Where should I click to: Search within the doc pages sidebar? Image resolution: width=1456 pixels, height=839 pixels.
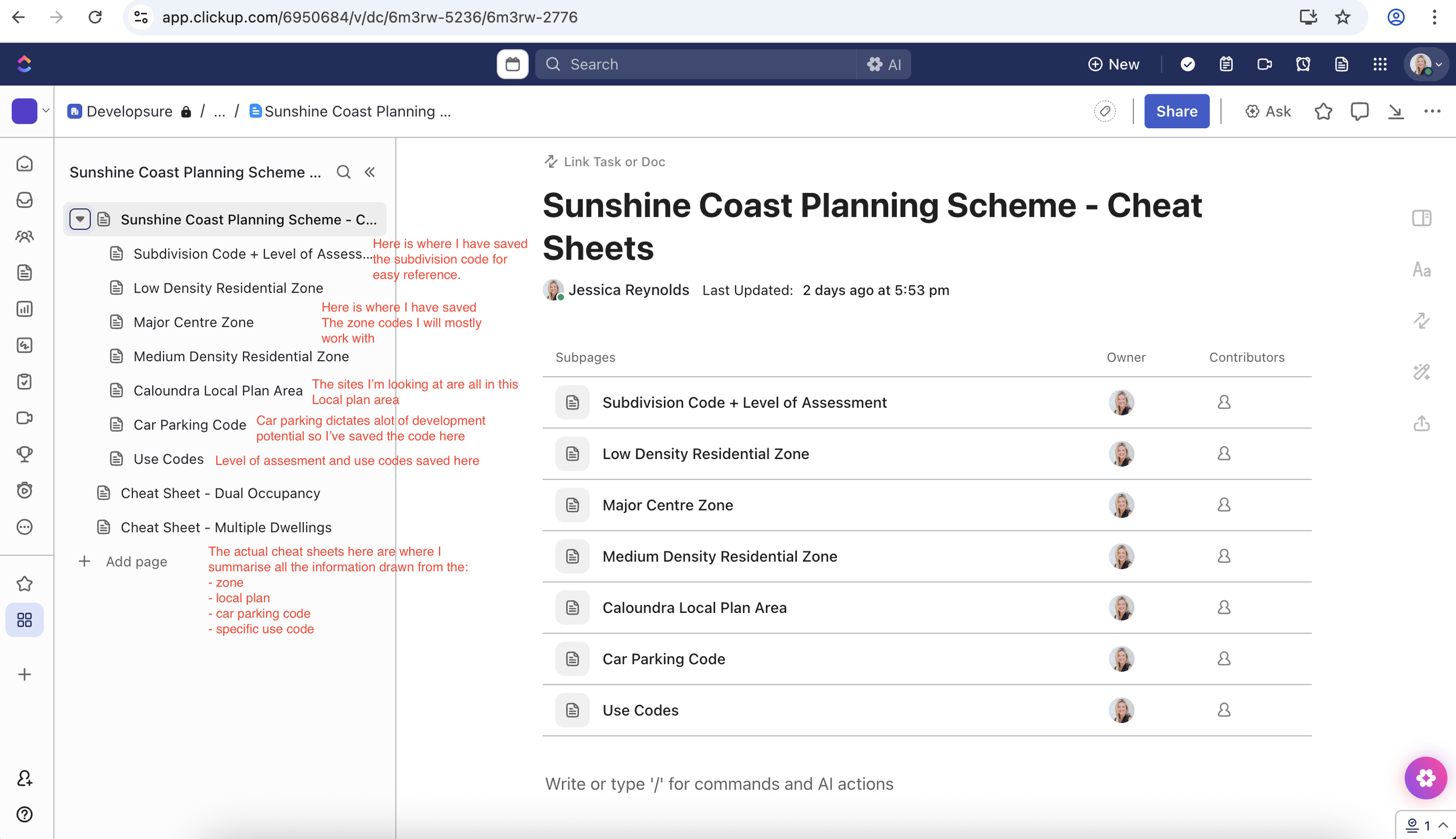coord(344,172)
